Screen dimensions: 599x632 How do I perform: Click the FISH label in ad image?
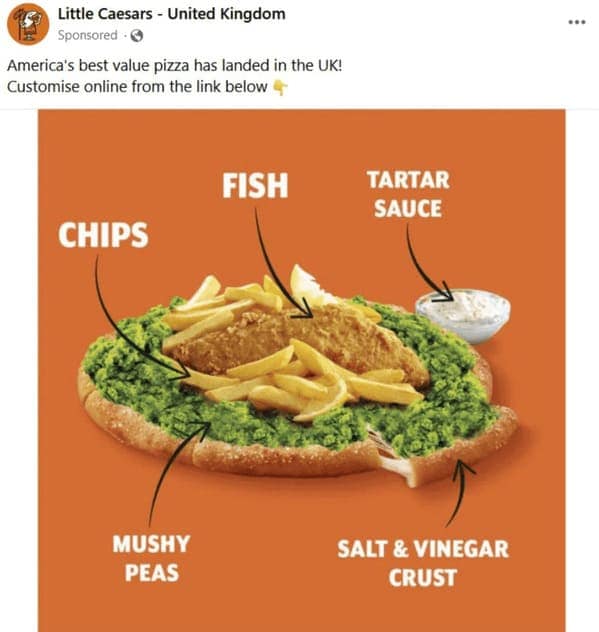pos(255,185)
